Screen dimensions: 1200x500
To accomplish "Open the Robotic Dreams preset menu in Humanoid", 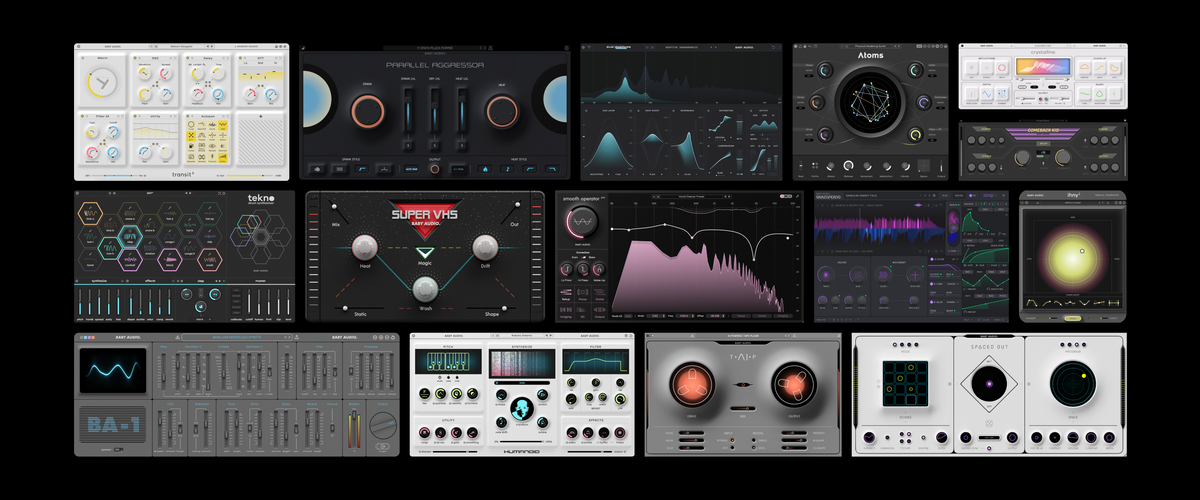I will click(x=522, y=335).
